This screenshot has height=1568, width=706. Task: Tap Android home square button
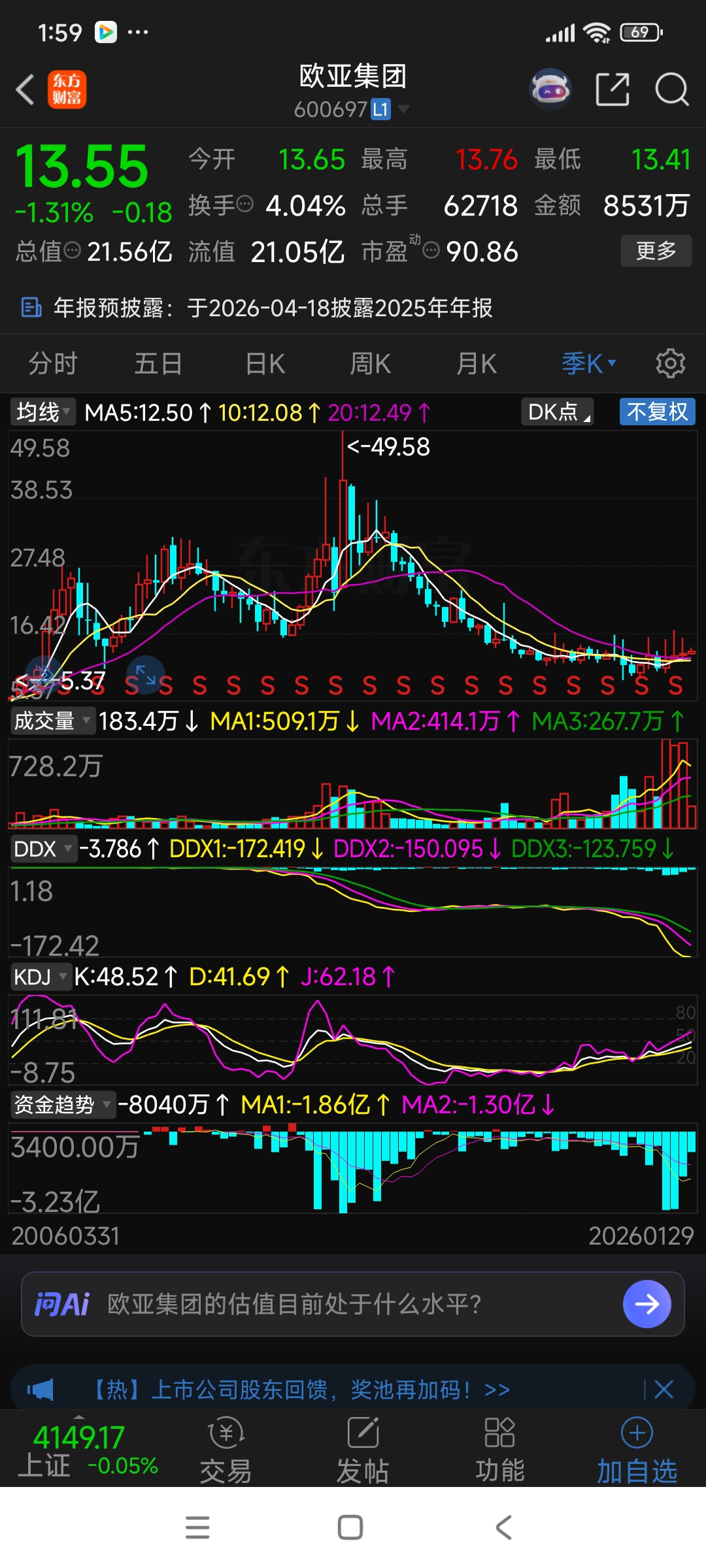point(350,1527)
